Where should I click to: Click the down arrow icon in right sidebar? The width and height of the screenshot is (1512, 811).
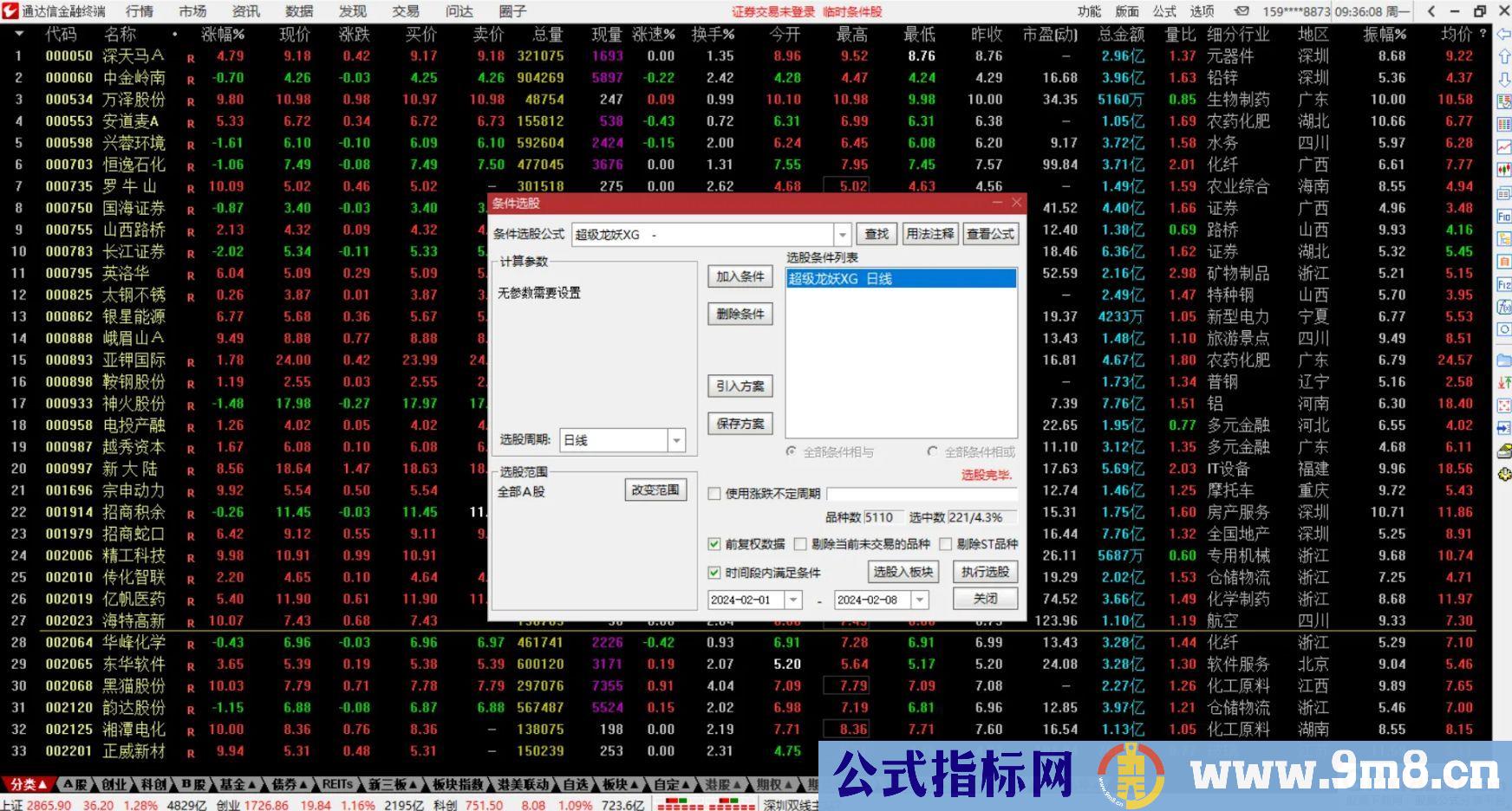[1504, 79]
